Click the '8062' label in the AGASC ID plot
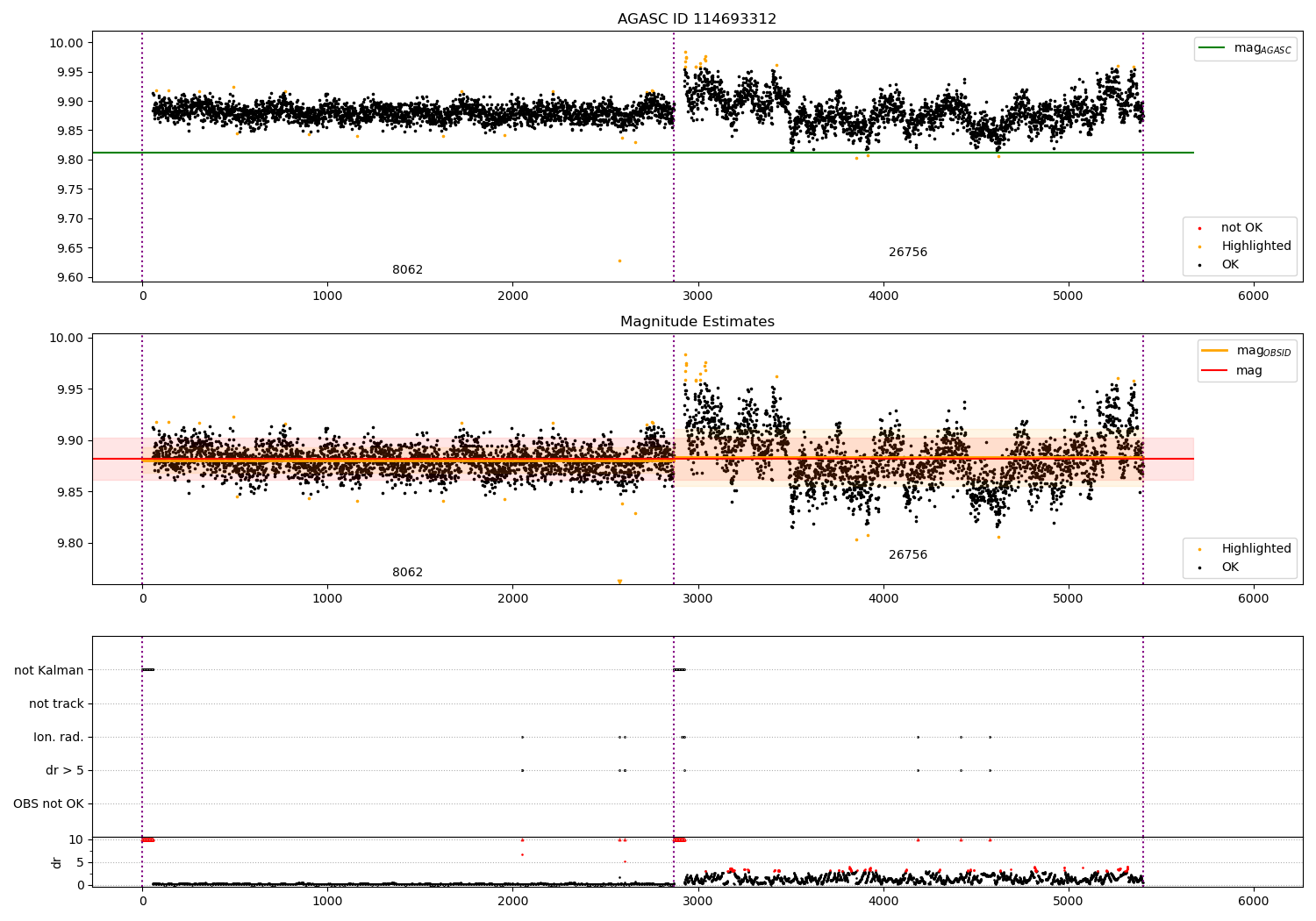This screenshot has height=921, width=1316. pyautogui.click(x=407, y=270)
